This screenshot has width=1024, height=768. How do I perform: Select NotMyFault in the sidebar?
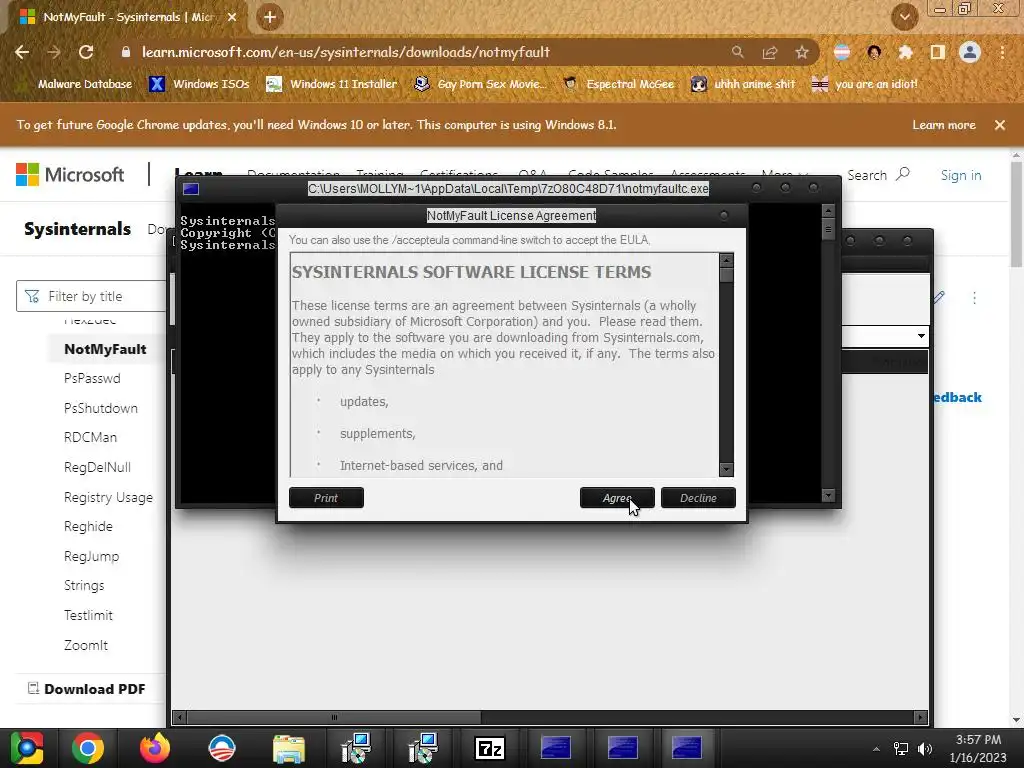coord(105,349)
